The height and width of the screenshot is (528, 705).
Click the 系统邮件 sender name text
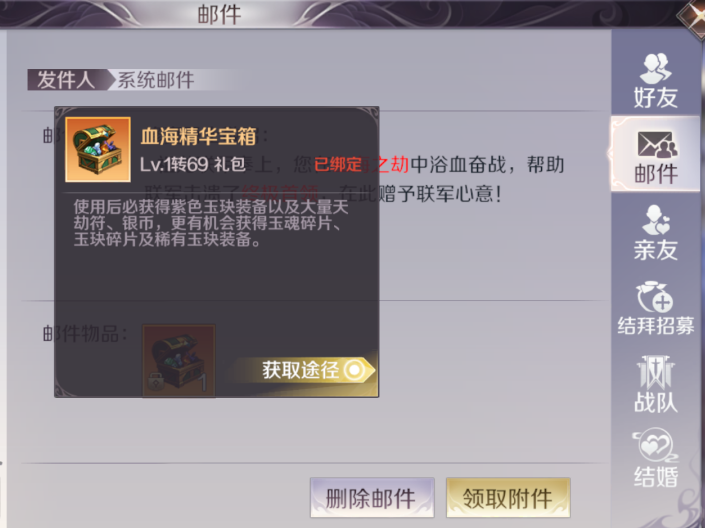[156, 81]
